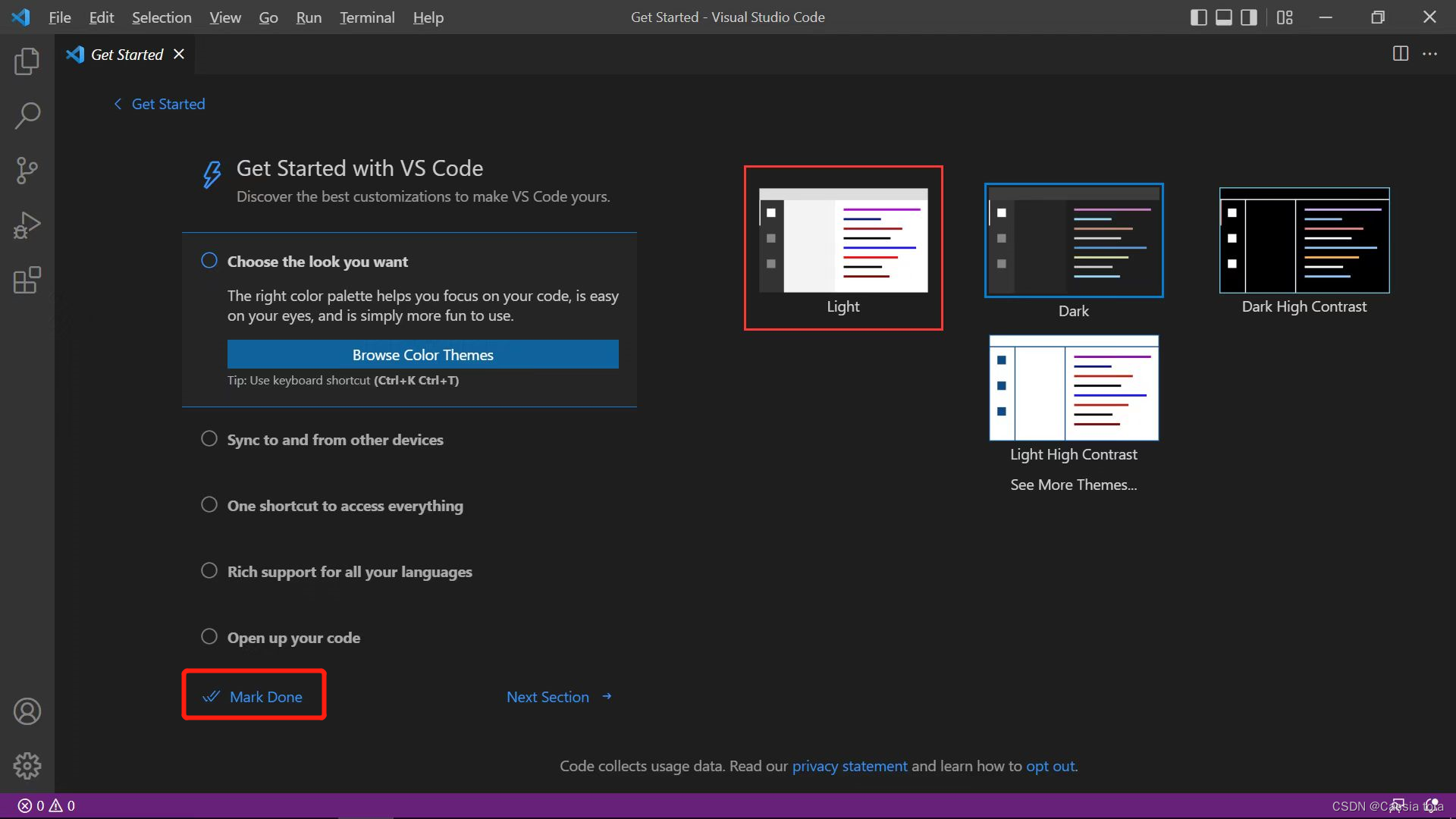Expand 'Rich support for all your languages' section
Viewport: 1456px width, 819px height.
pos(349,571)
